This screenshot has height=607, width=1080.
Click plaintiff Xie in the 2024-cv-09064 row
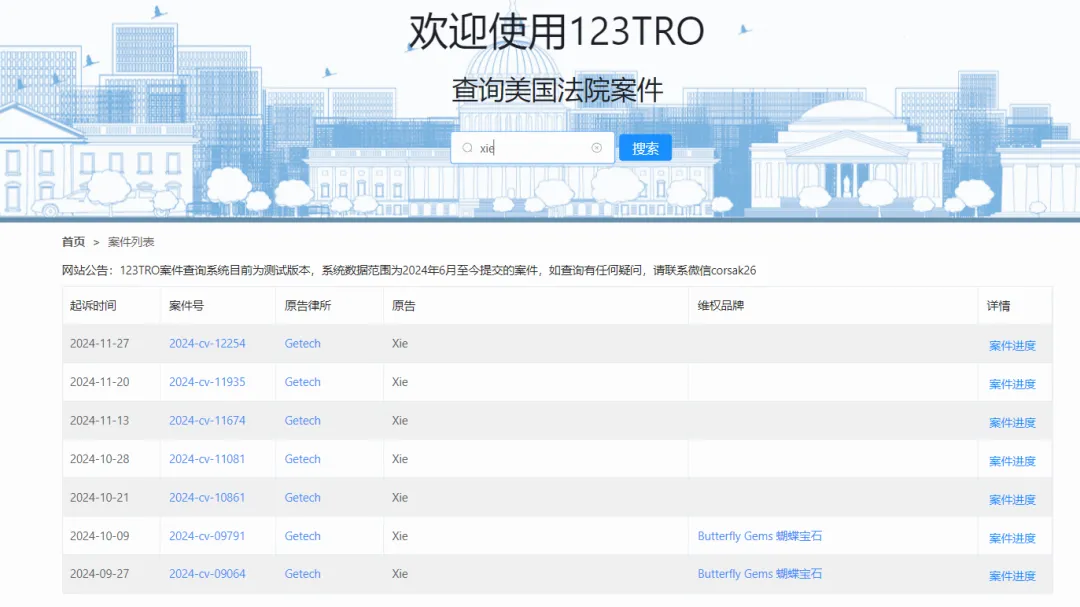click(x=400, y=574)
